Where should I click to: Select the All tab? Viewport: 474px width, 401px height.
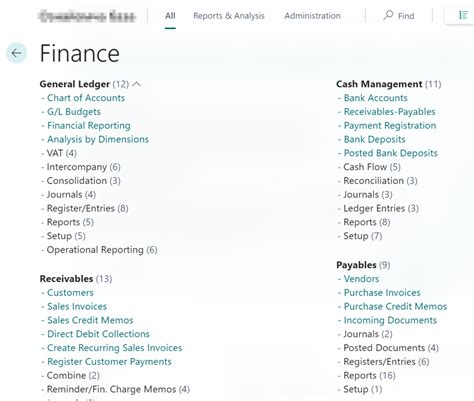tap(170, 16)
